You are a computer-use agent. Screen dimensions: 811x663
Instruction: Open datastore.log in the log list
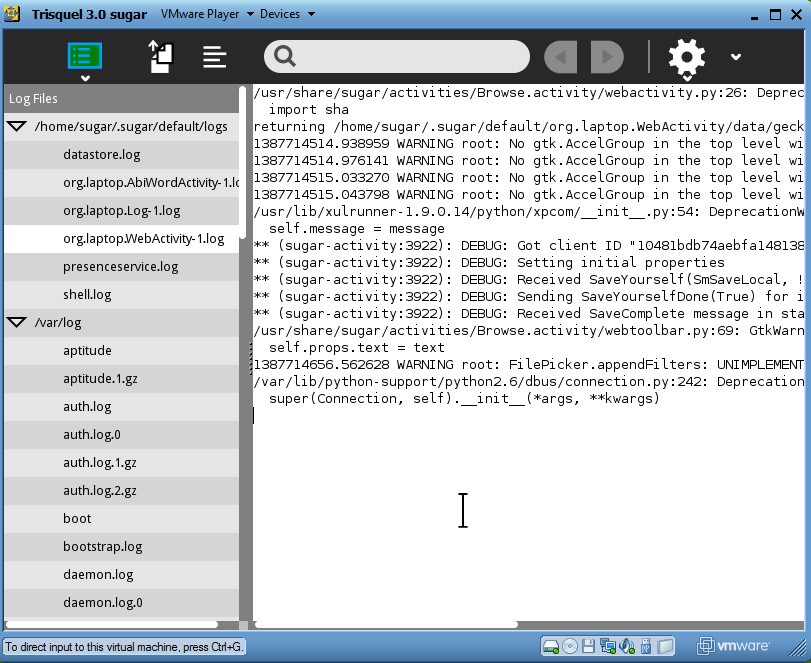(x=101, y=155)
